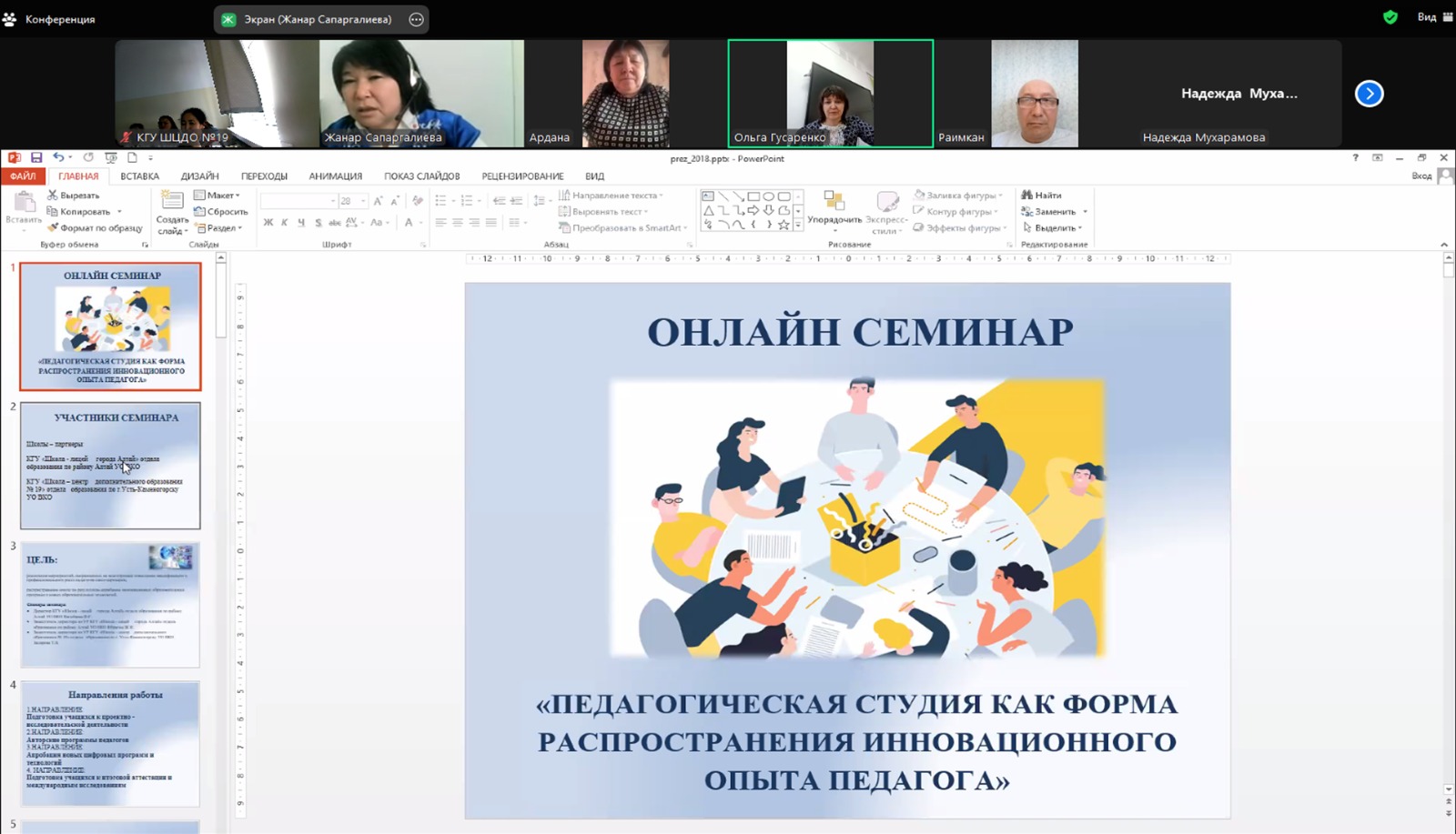Open options for Экран (Жанар Сапаргалиева) share

click(416, 19)
